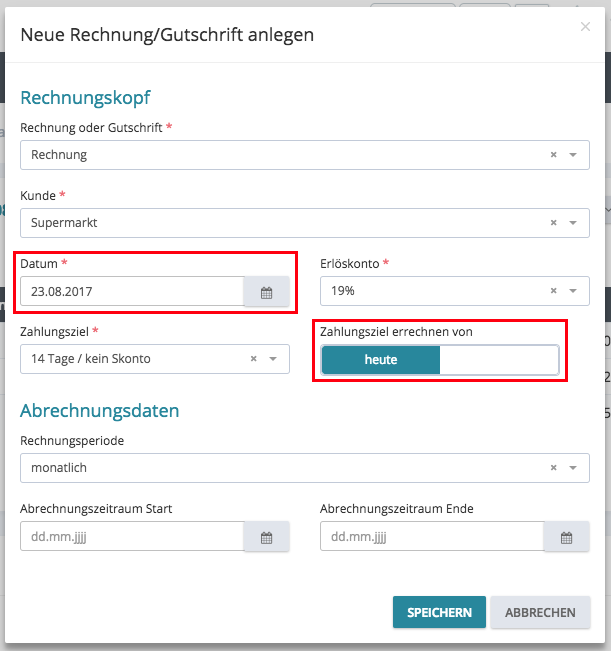Clear the Rechnungsperiode monatlich selection

[553, 467]
